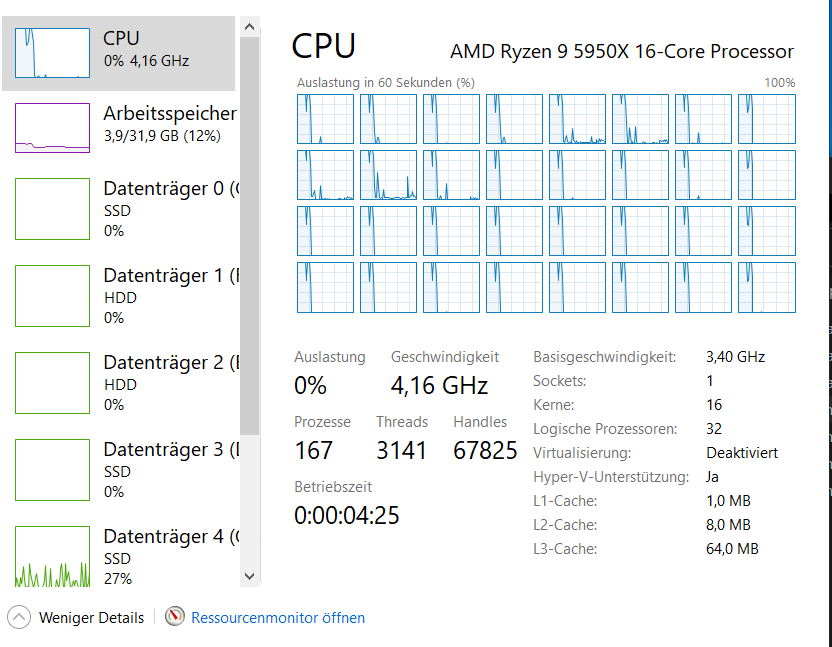Switch to Datenträger 0 SSD view
832x647 pixels.
click(118, 209)
